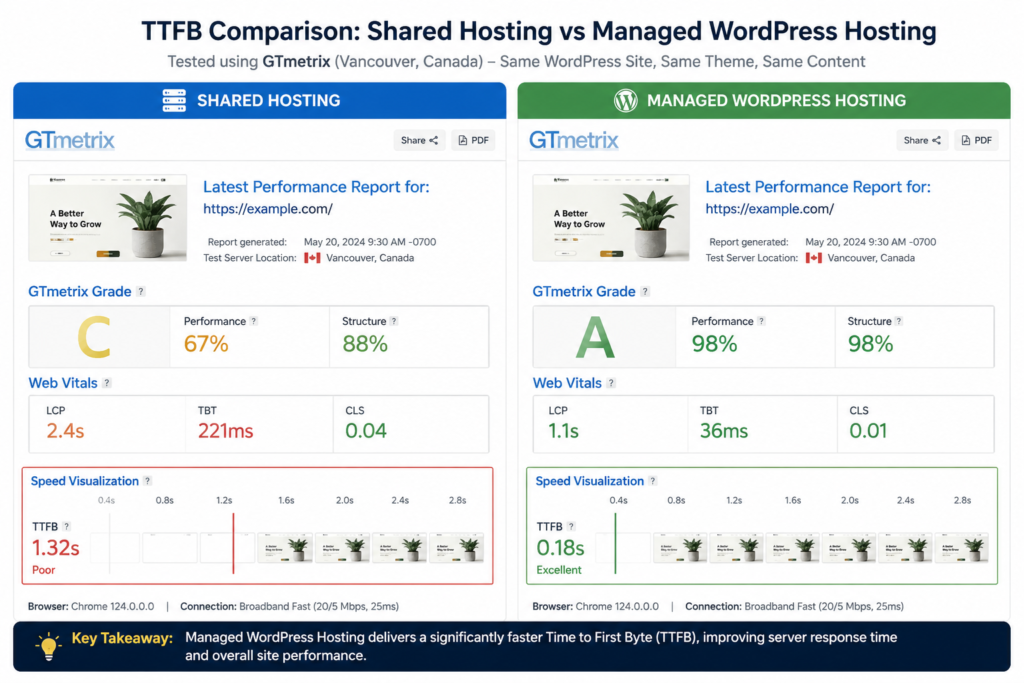The image size is (1024, 683).
Task: Click Broadband Fast connection text, Managed WordPress panel
Action: tap(824, 607)
